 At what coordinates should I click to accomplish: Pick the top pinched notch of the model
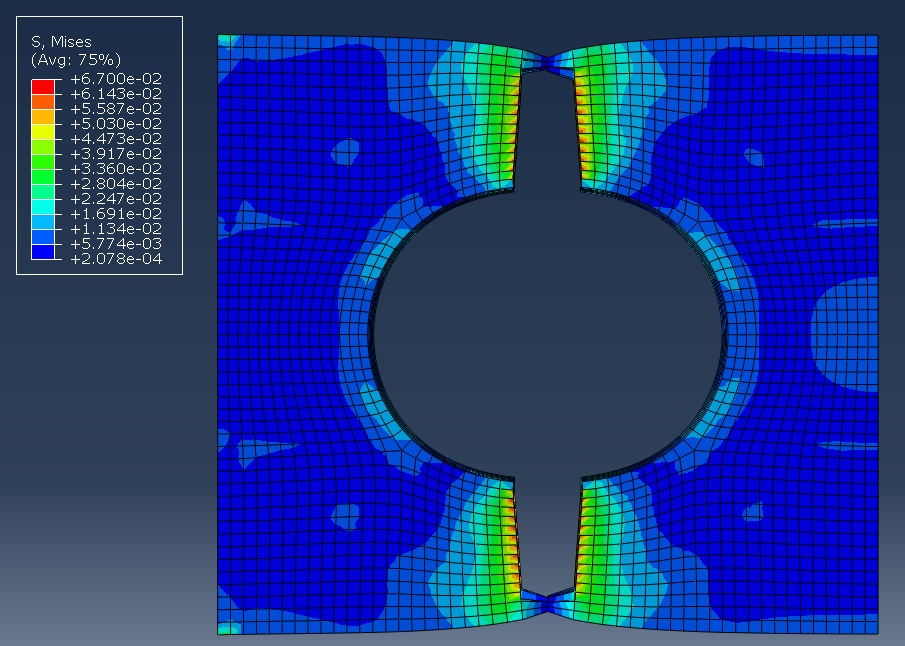coord(547,61)
